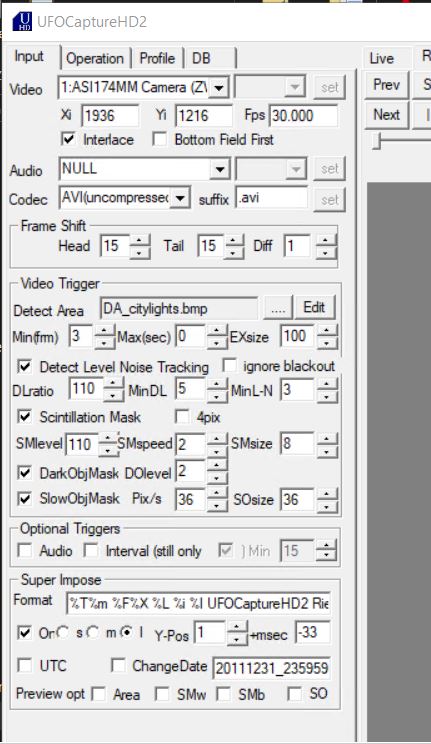Enable the Audio optional trigger
Image resolution: width=431 pixels, height=744 pixels.
pyautogui.click(x=25, y=550)
